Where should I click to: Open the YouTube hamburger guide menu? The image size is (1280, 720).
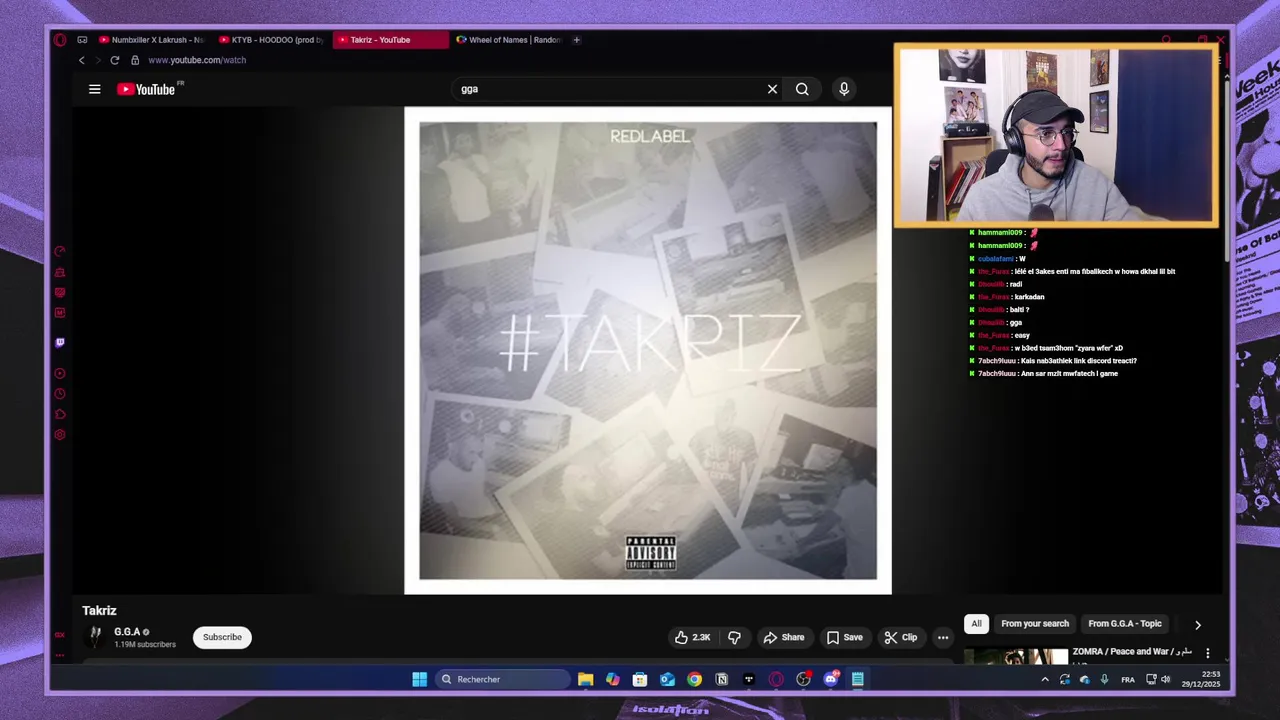(95, 89)
